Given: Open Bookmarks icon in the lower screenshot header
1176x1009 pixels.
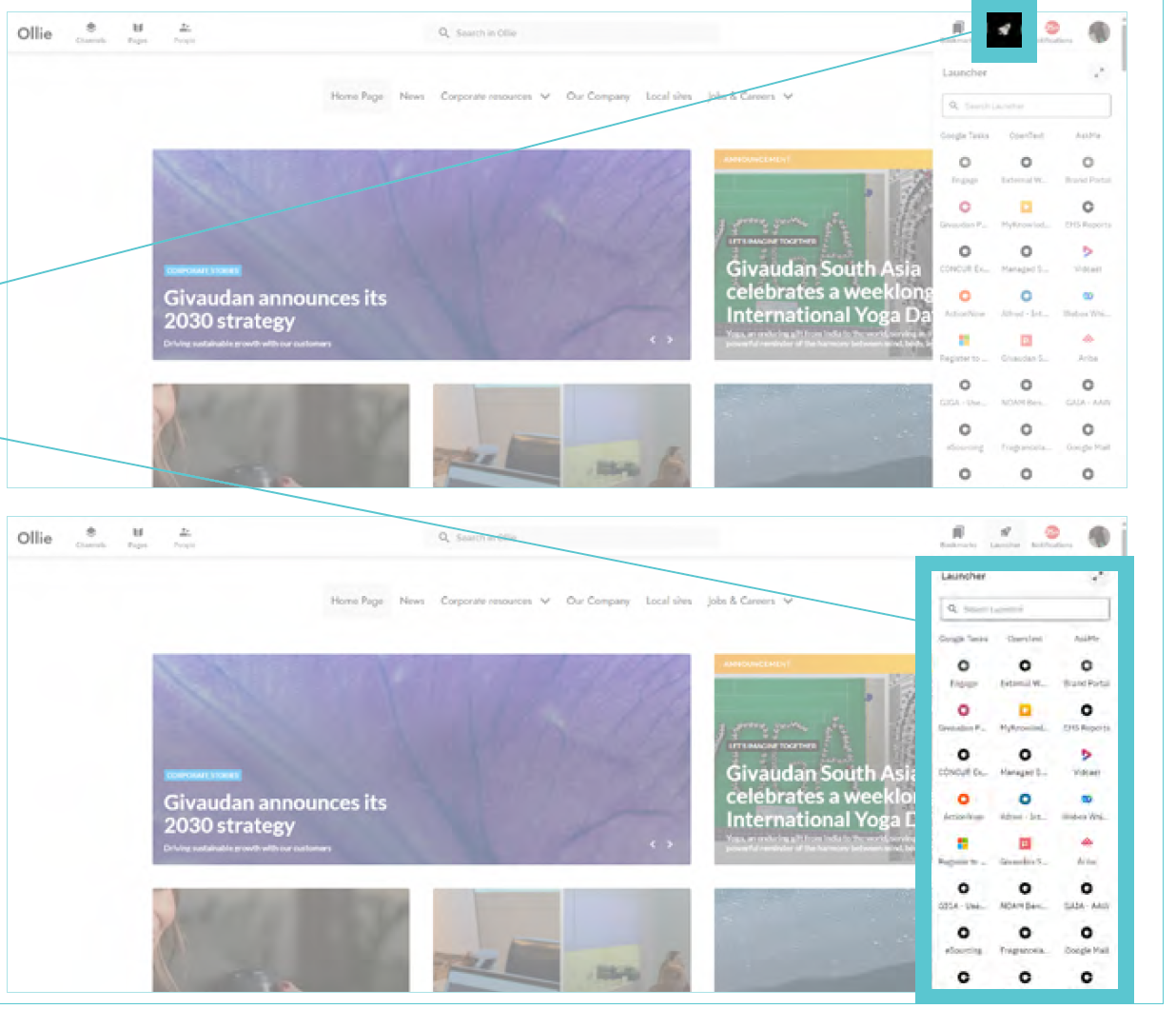Looking at the screenshot, I should [958, 536].
